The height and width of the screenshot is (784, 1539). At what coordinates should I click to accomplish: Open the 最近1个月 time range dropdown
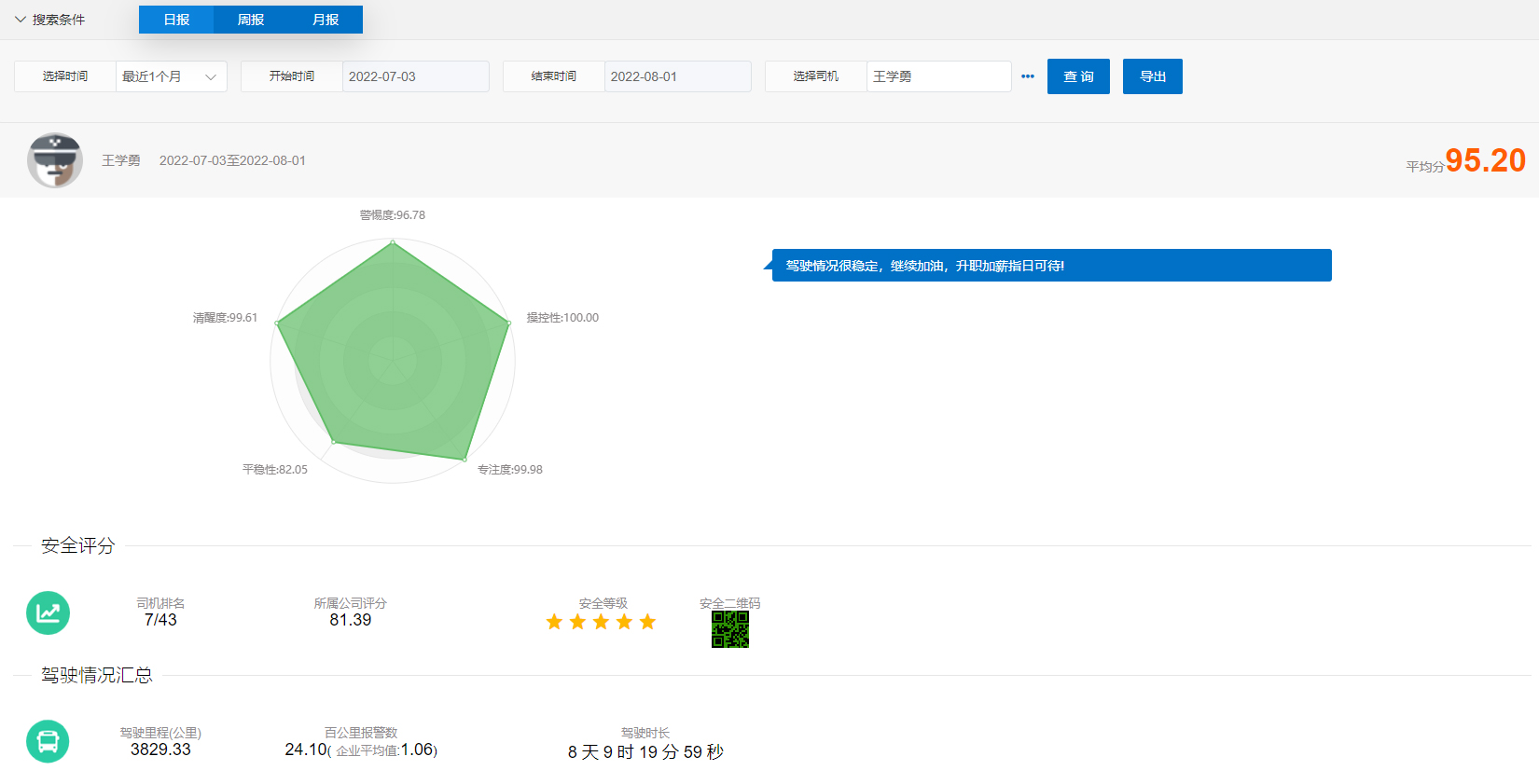171,76
